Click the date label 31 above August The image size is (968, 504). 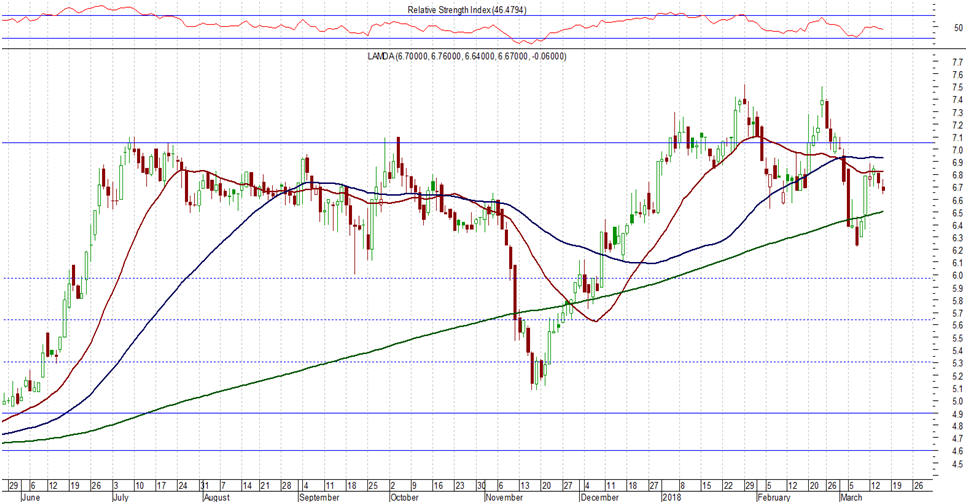205,486
